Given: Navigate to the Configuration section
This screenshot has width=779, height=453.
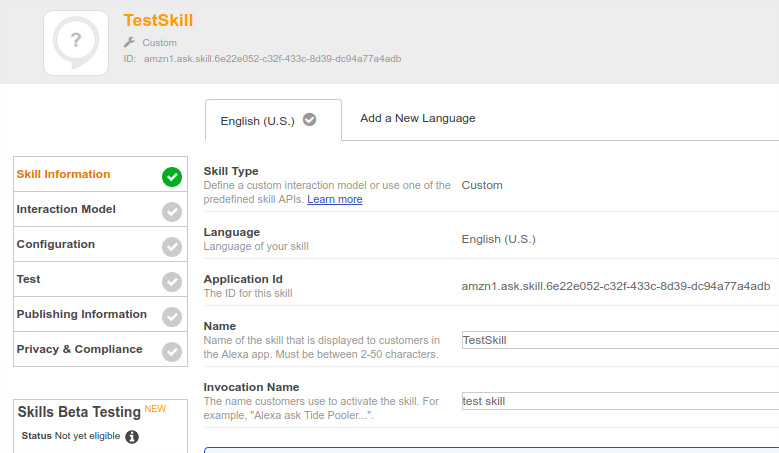Looking at the screenshot, I should (56, 245).
